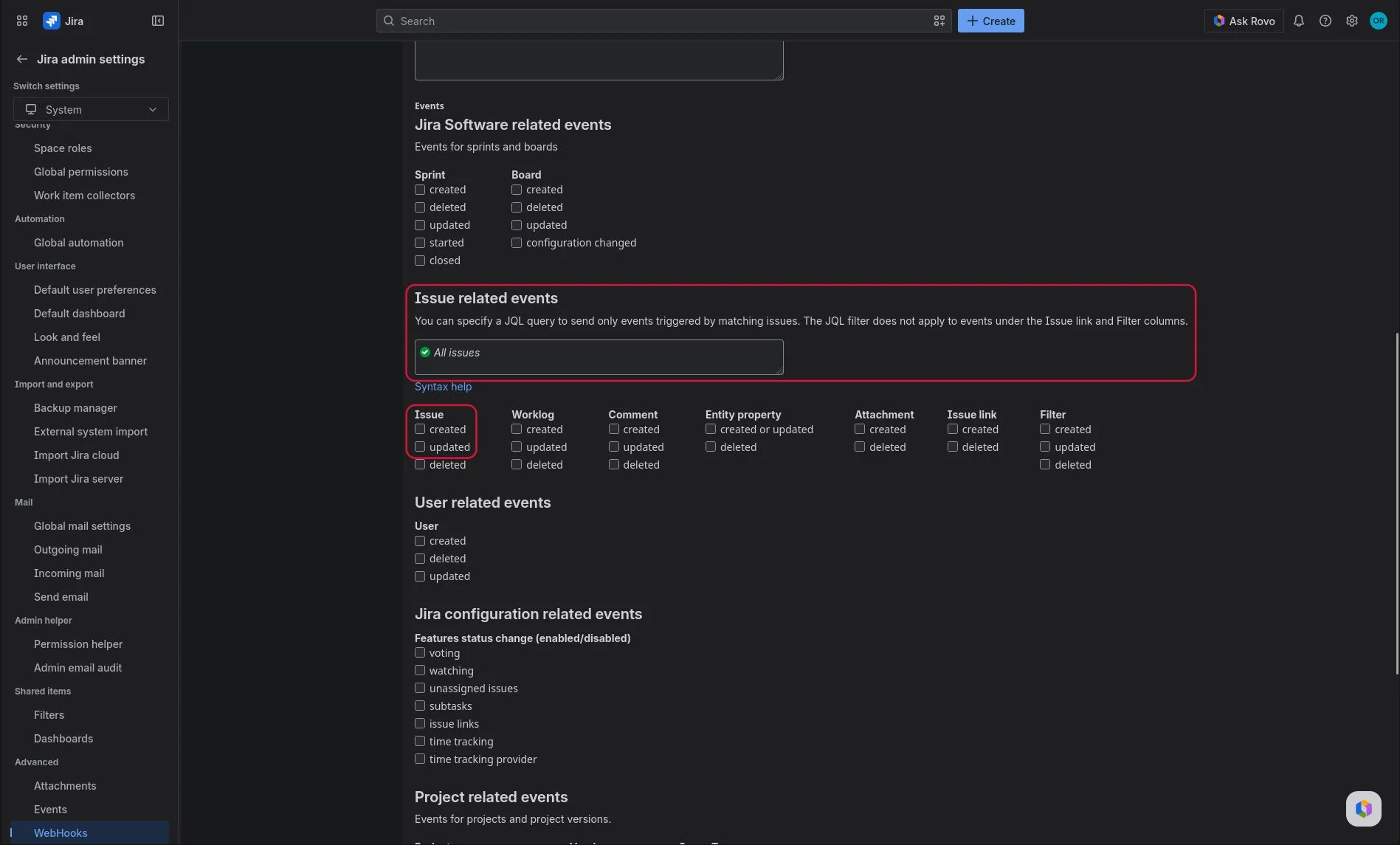Enable Issue created event
The height and width of the screenshot is (845, 1400).
coord(420,429)
